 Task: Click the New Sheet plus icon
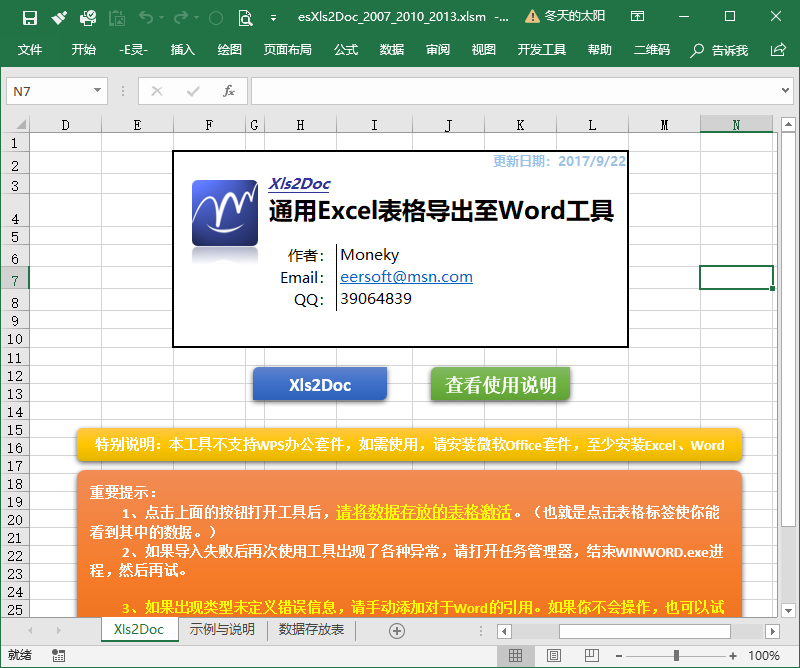pos(397,631)
